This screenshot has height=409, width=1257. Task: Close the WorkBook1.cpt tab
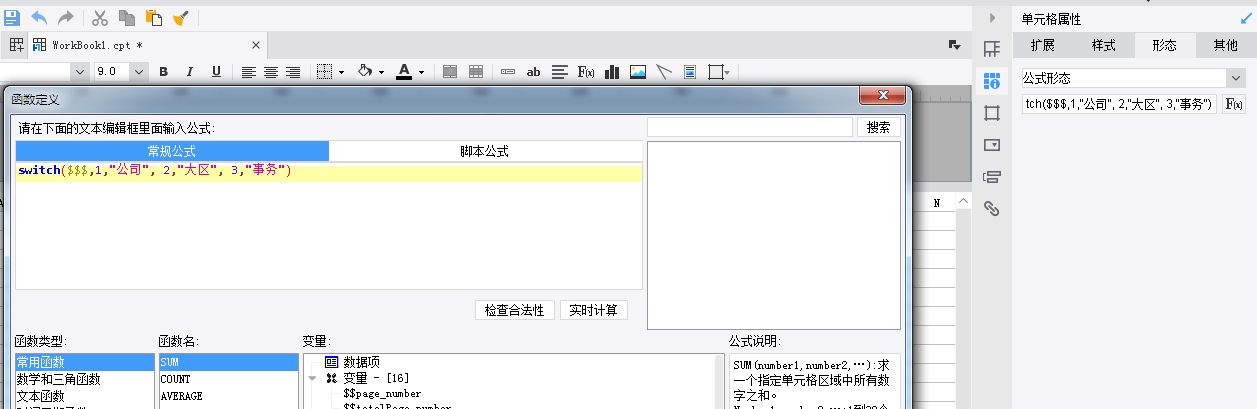click(256, 45)
